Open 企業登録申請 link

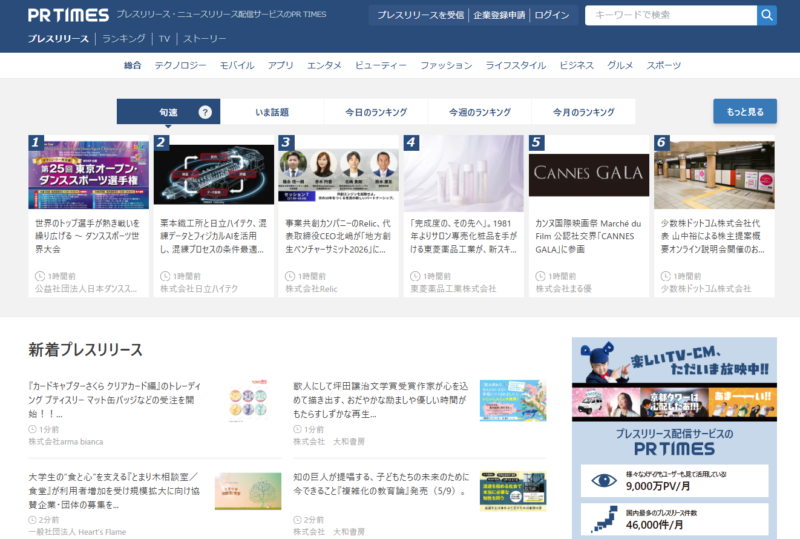499,15
